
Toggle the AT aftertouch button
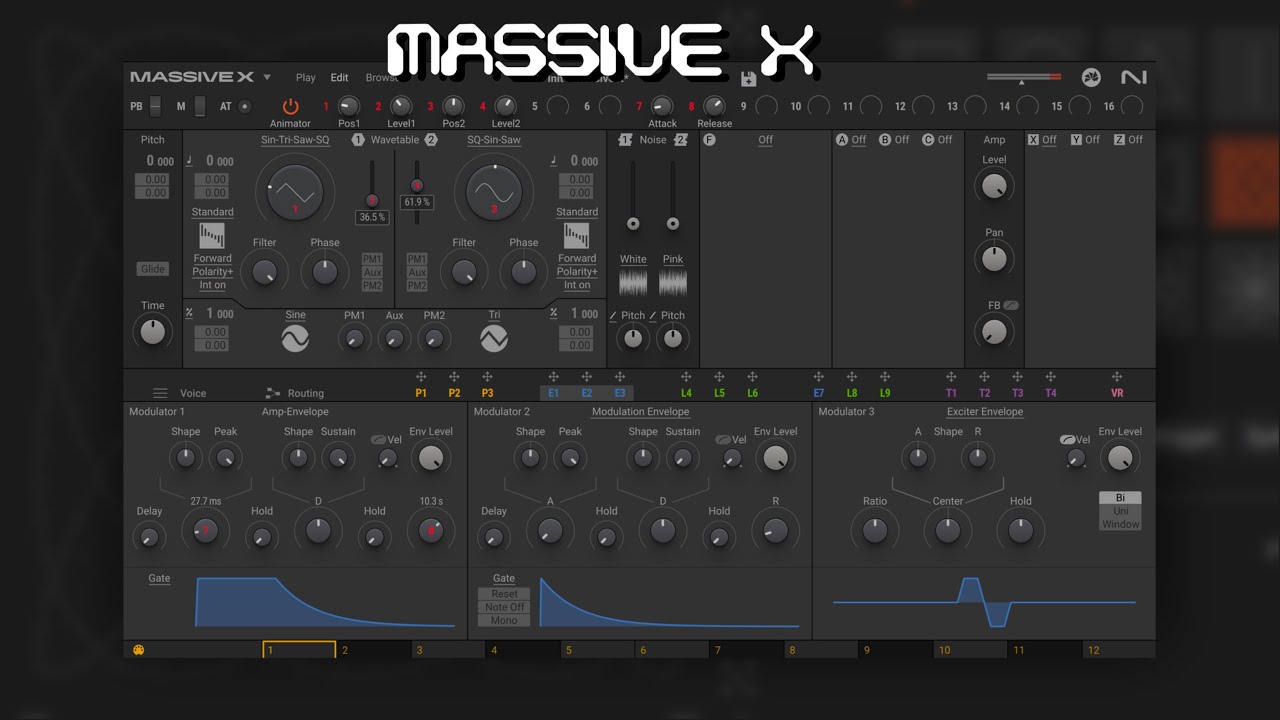244,106
